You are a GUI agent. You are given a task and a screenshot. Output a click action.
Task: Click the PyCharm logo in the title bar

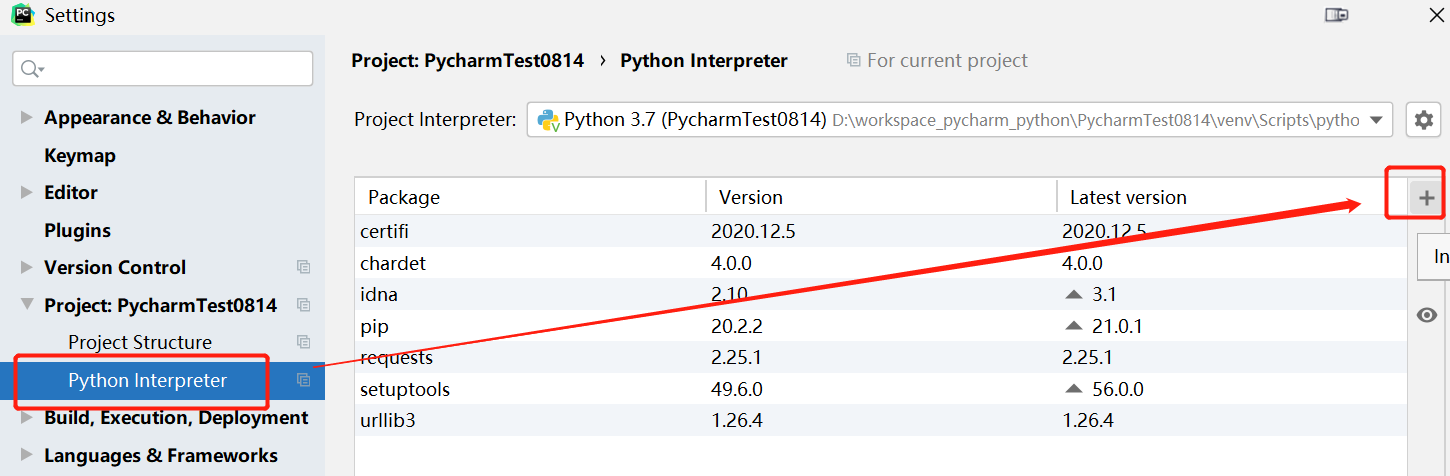[x=22, y=15]
